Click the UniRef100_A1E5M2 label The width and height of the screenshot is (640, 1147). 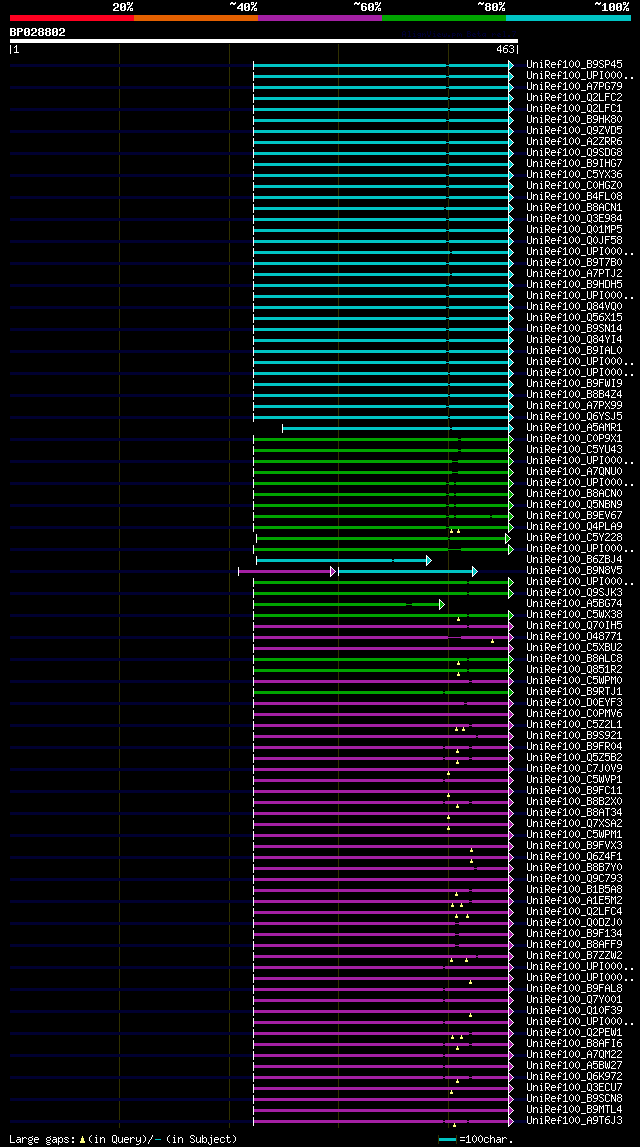pyautogui.click(x=574, y=900)
